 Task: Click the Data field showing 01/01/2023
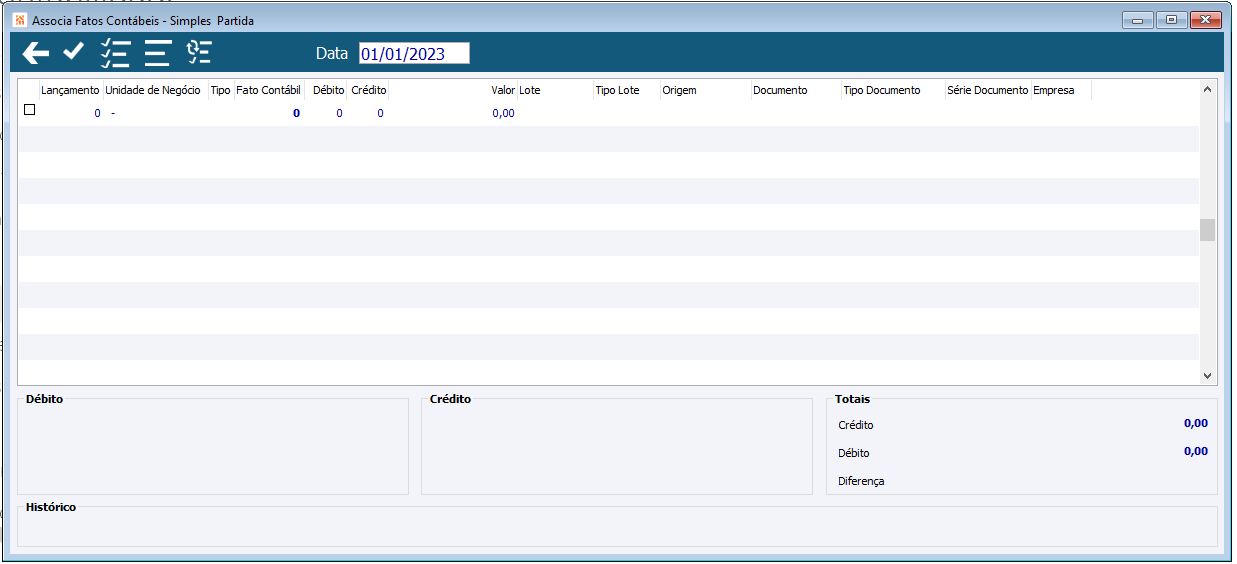coord(414,54)
